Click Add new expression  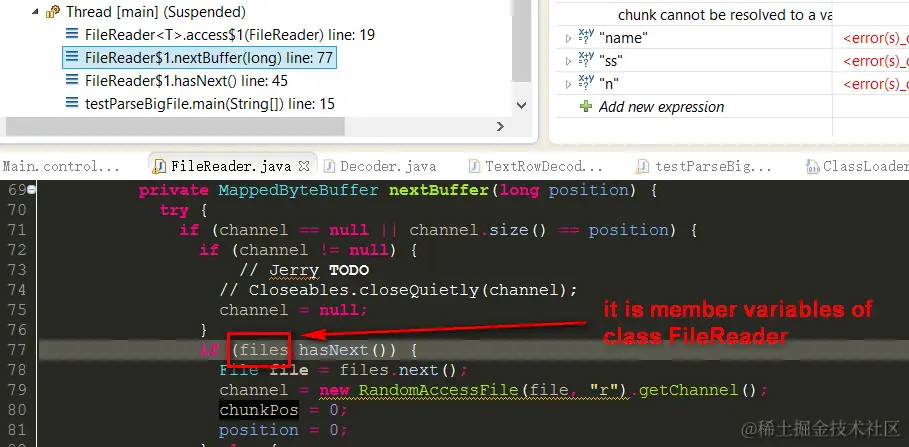(x=661, y=107)
